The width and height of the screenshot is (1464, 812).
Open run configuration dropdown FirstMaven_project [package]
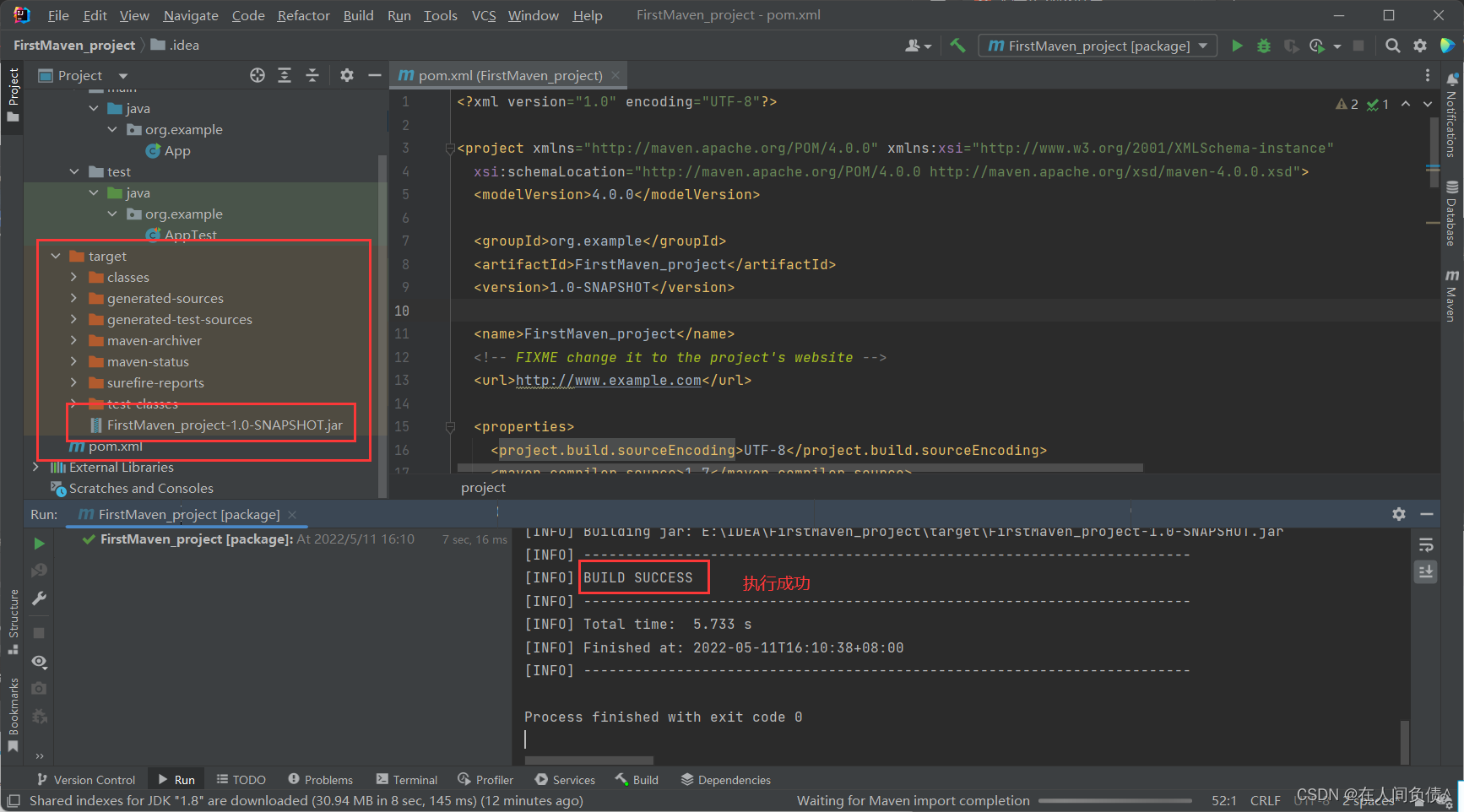click(x=1098, y=46)
